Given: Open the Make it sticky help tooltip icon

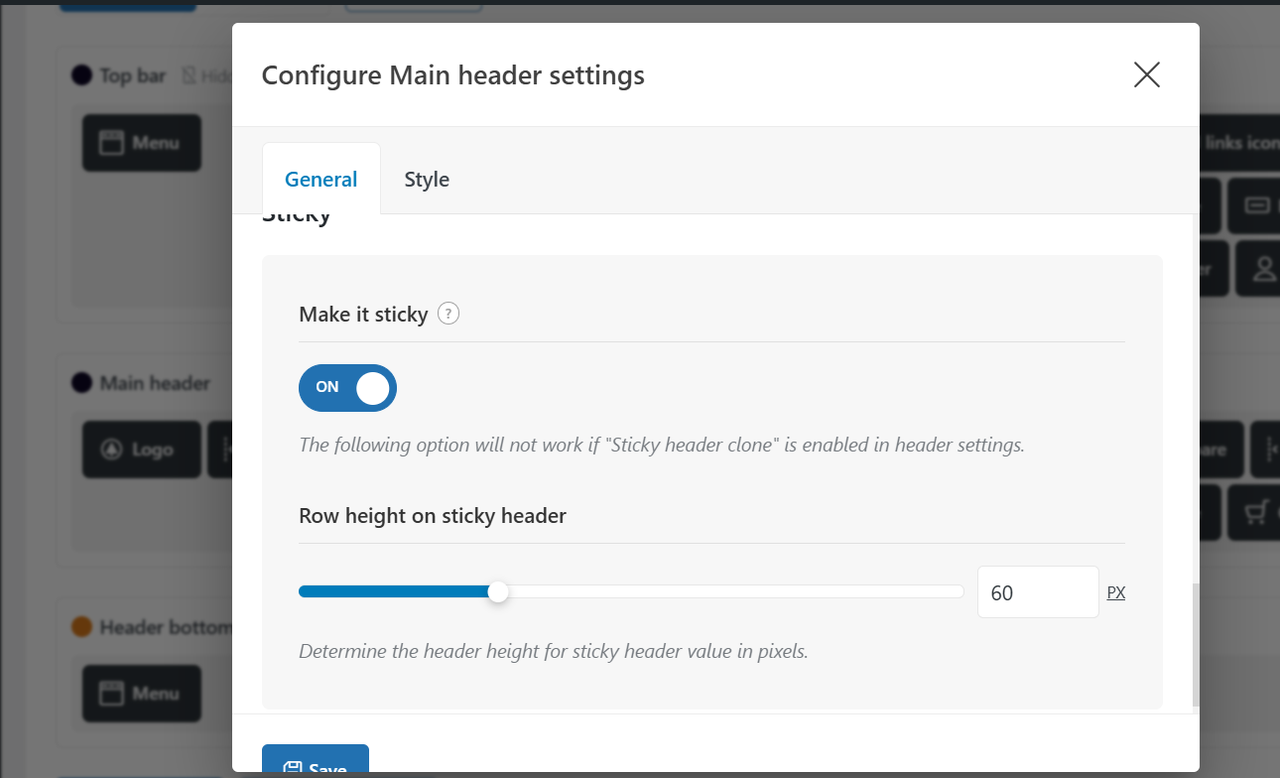Looking at the screenshot, I should click(449, 314).
